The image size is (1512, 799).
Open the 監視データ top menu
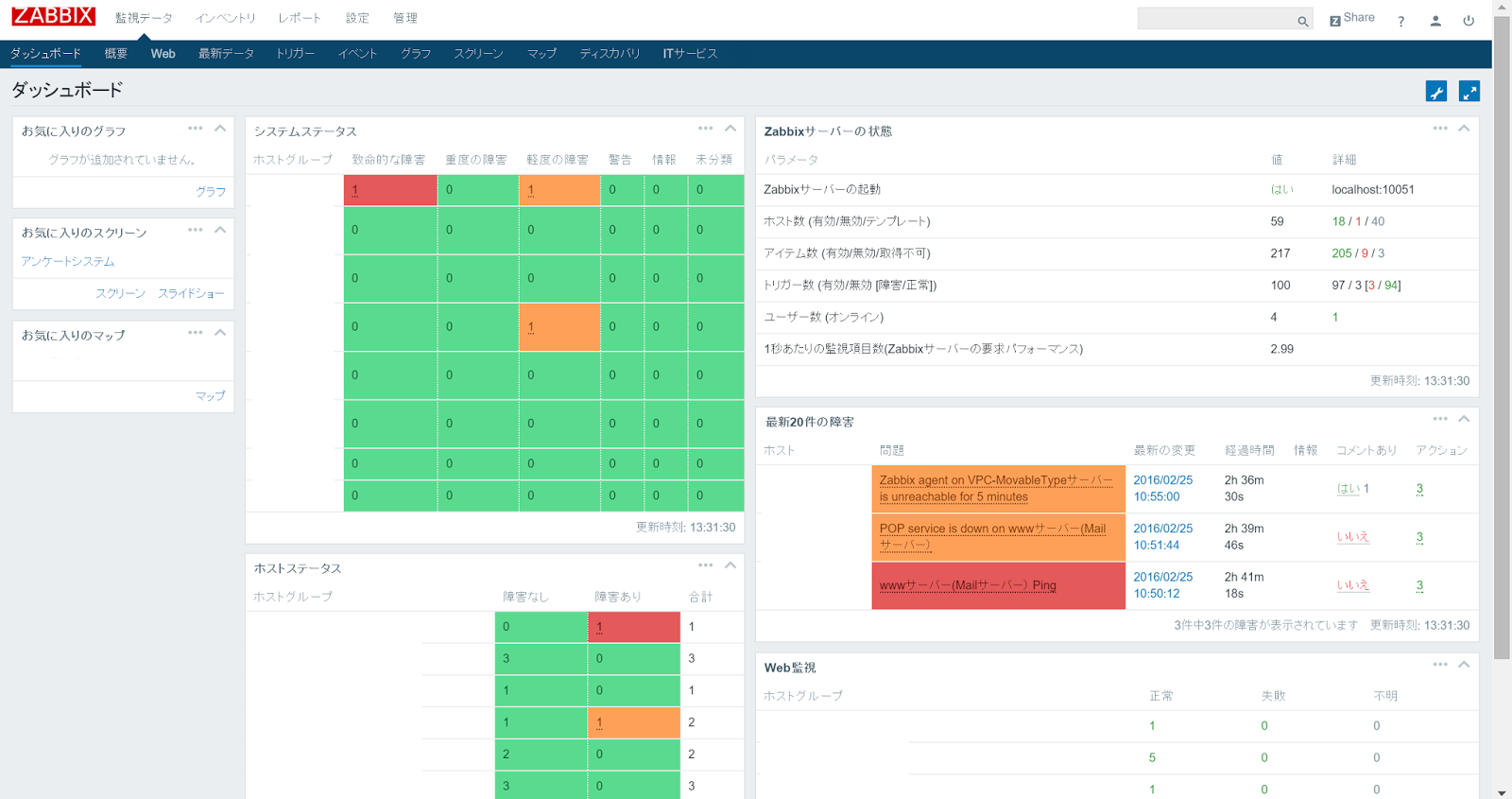click(x=144, y=18)
